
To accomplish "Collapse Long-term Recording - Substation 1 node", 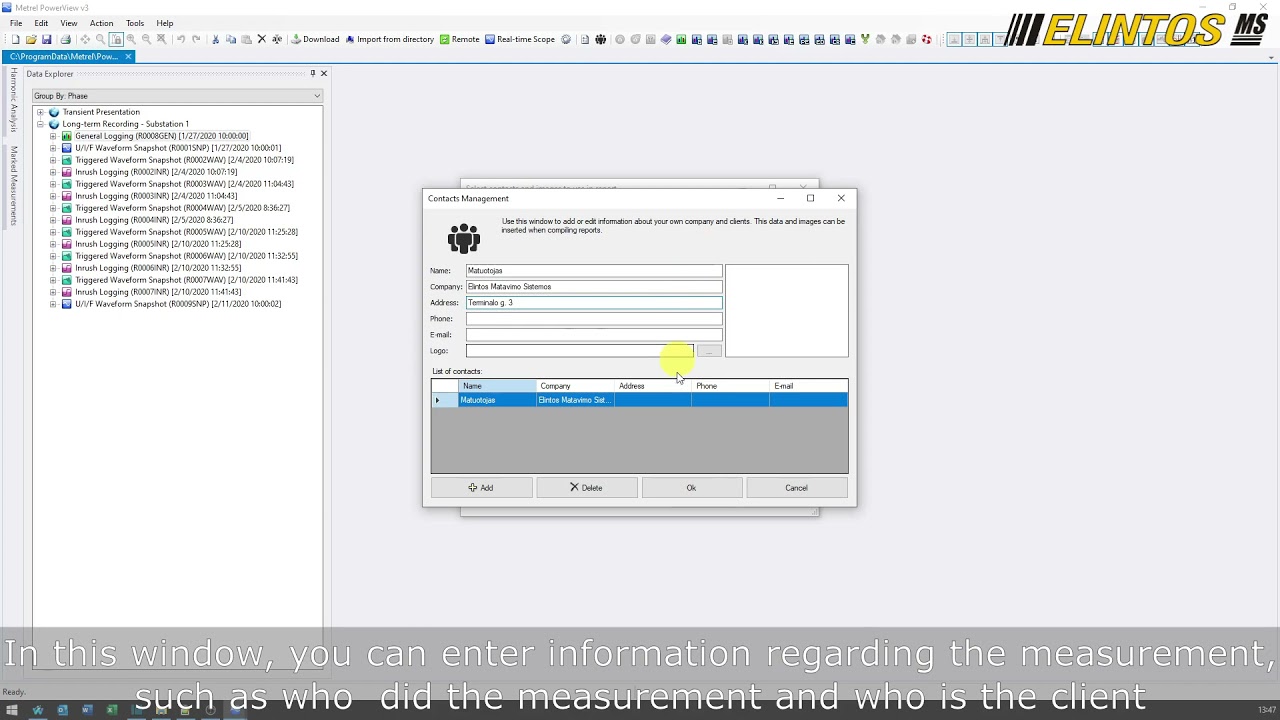I will [40, 124].
